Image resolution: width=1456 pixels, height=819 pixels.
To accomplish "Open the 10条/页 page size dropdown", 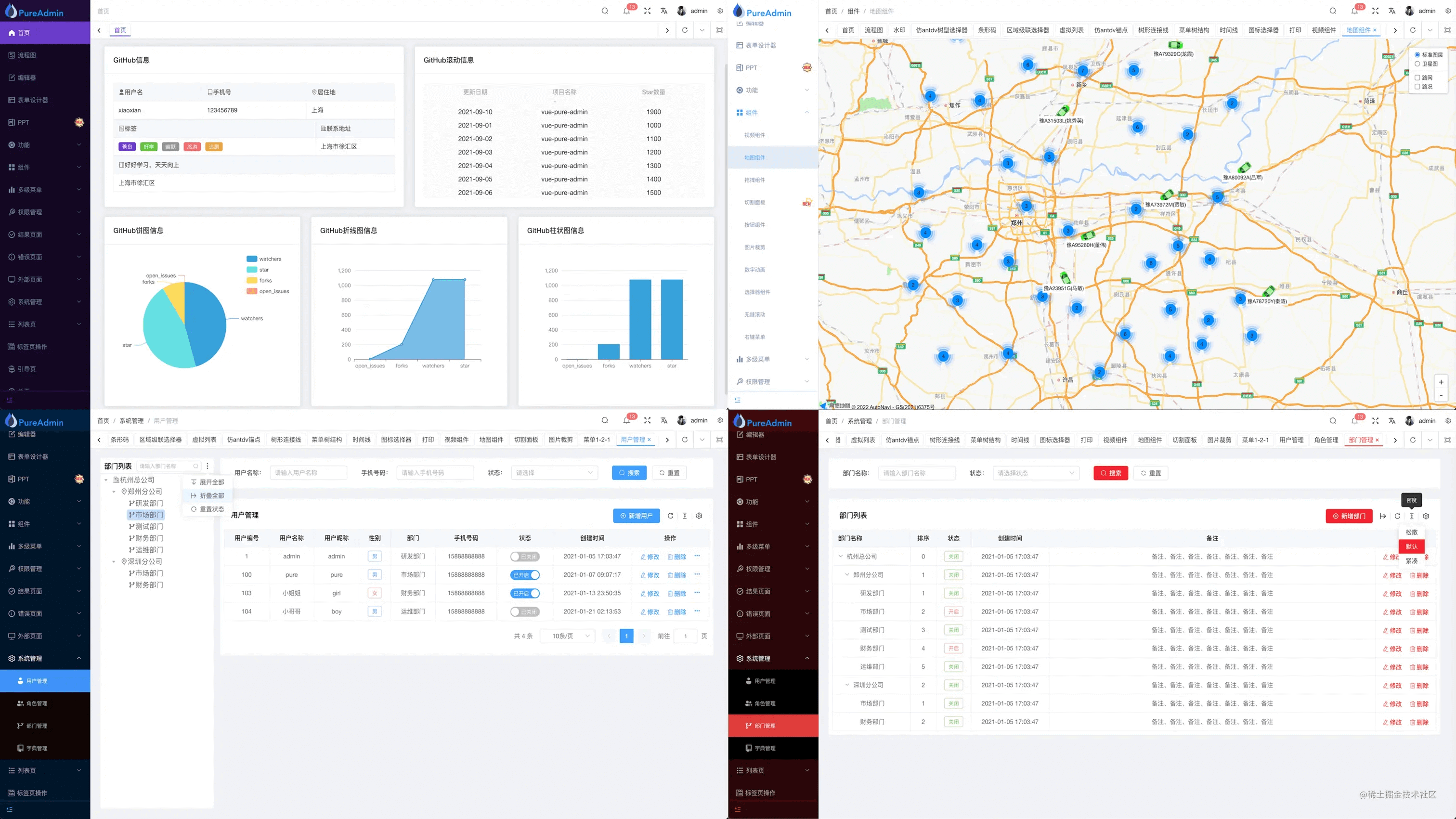I will tap(567, 637).
